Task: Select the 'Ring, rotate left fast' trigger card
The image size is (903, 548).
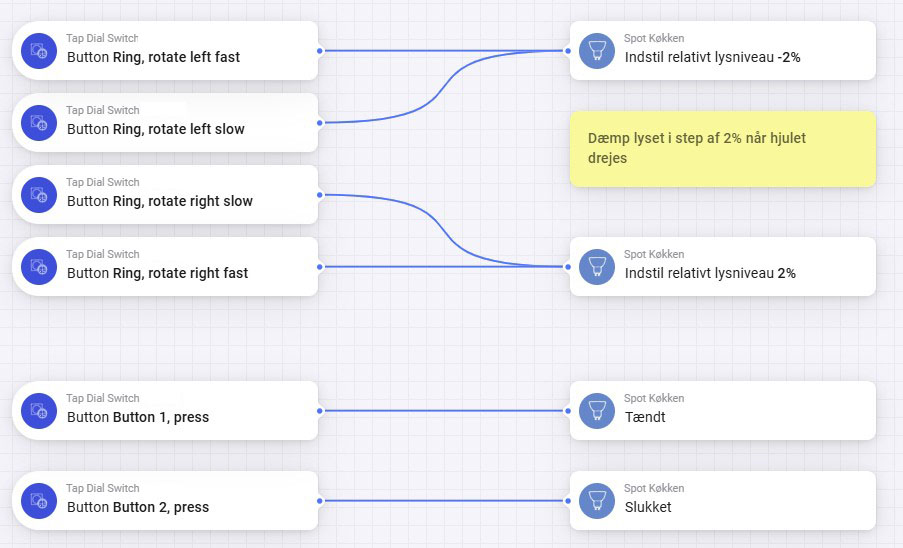Action: (180, 50)
